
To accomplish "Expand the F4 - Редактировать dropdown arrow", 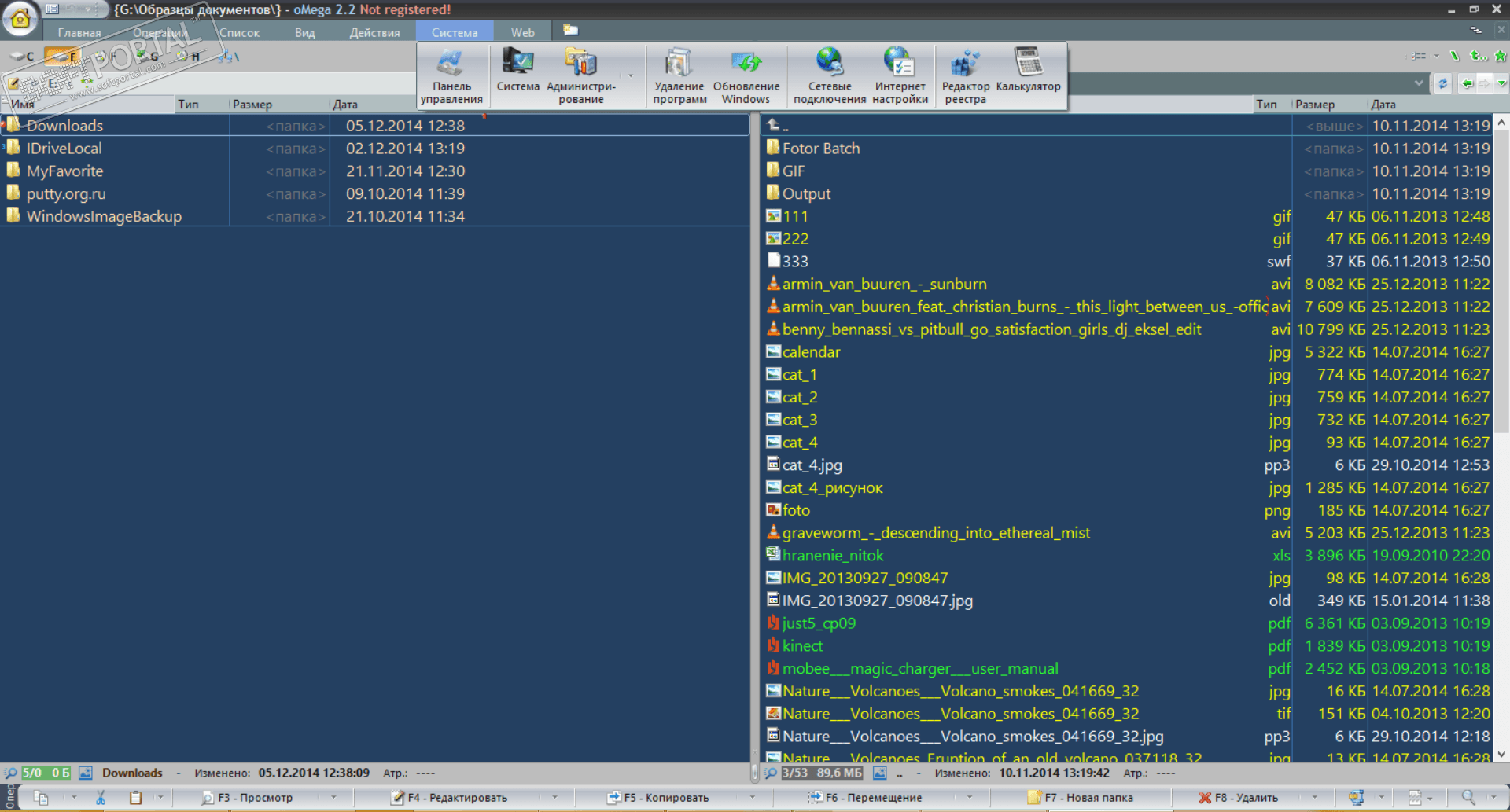I will coord(555,798).
